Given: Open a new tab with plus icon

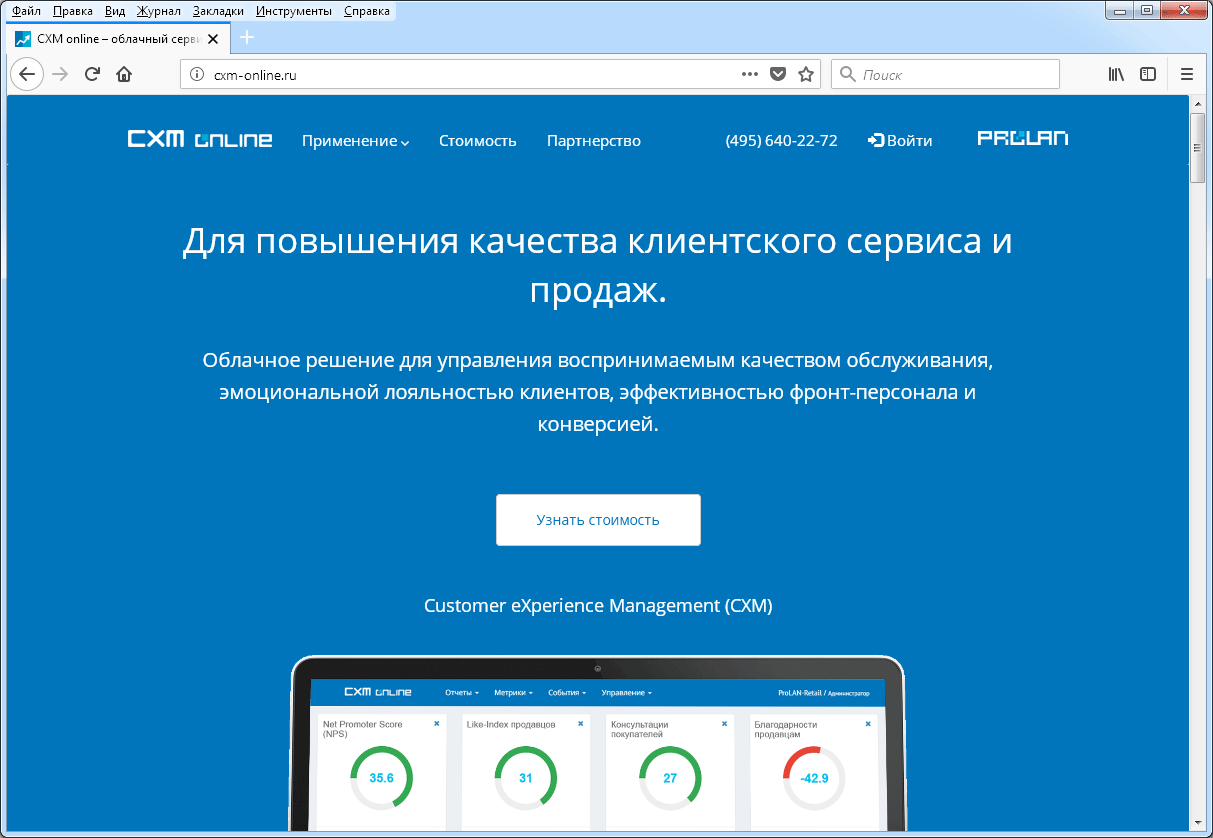Looking at the screenshot, I should [x=248, y=38].
